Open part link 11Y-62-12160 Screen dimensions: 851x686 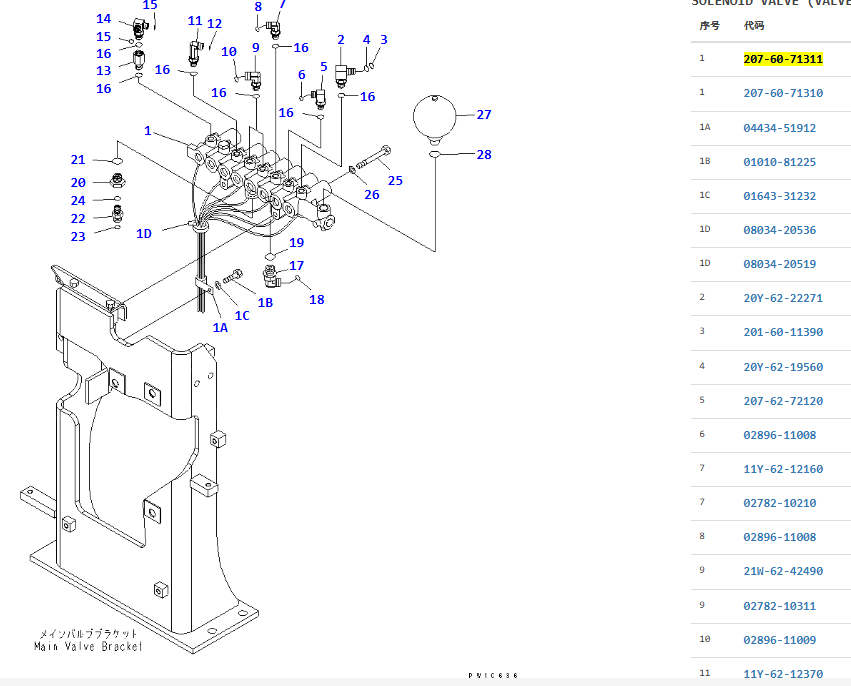pyautogui.click(x=783, y=469)
